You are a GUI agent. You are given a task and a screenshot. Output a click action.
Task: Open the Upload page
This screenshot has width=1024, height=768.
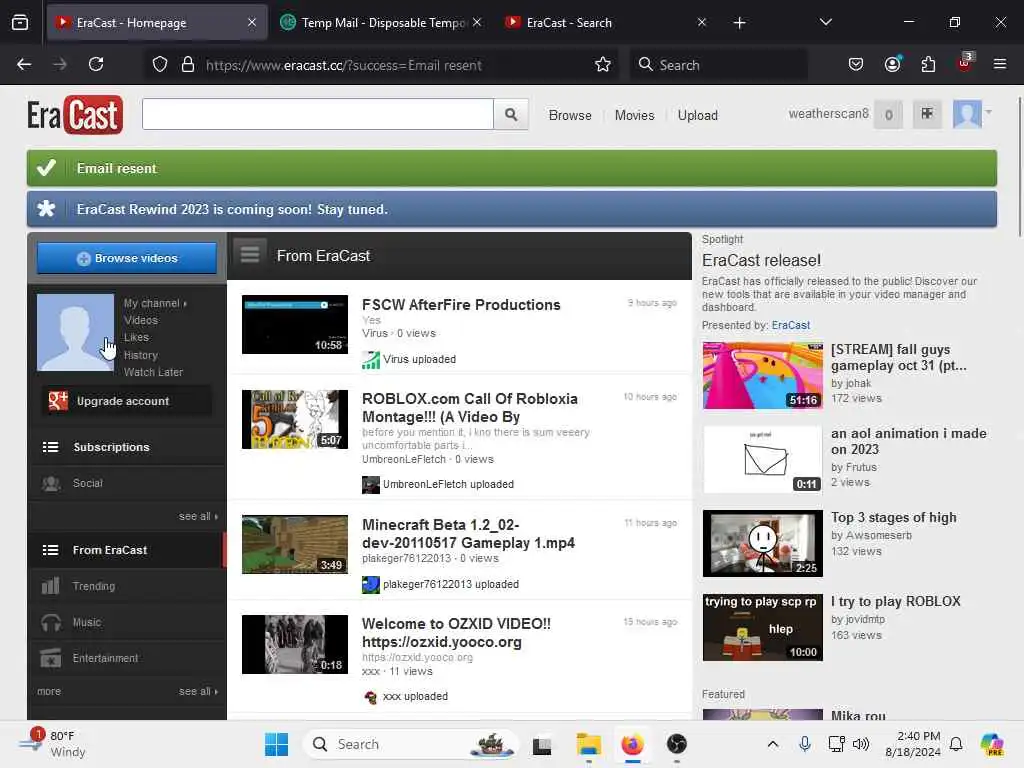pos(697,116)
